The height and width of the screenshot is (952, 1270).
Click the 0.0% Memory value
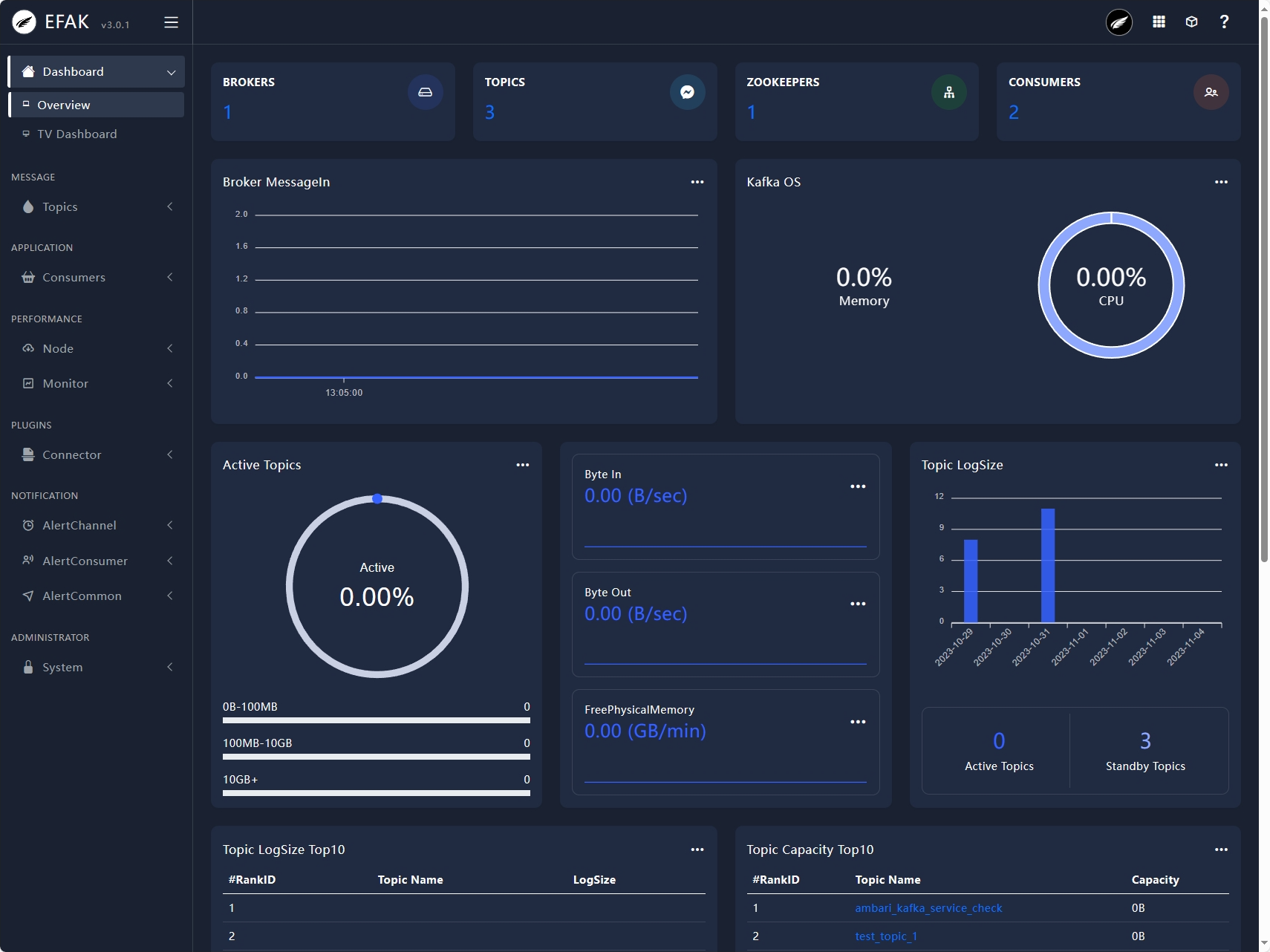click(x=864, y=278)
